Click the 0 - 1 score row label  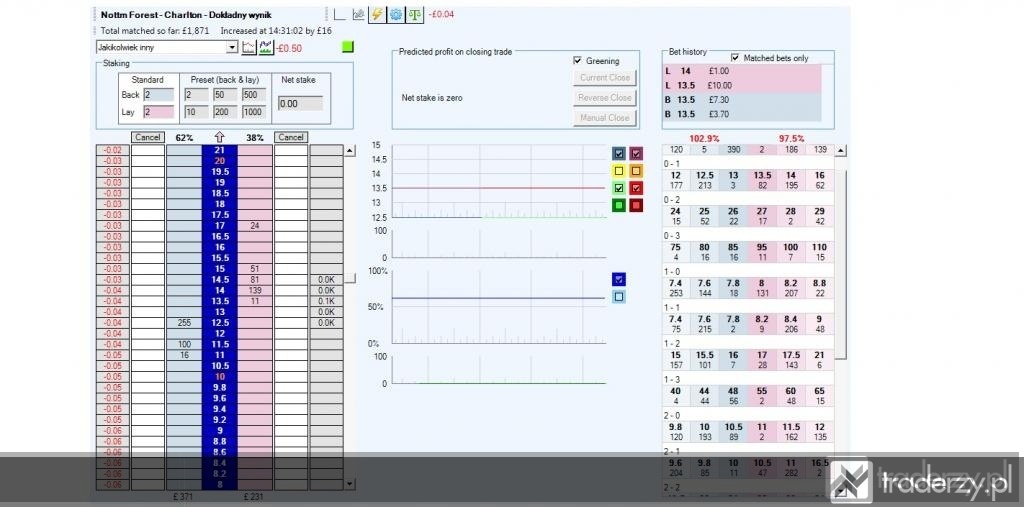pyautogui.click(x=671, y=163)
